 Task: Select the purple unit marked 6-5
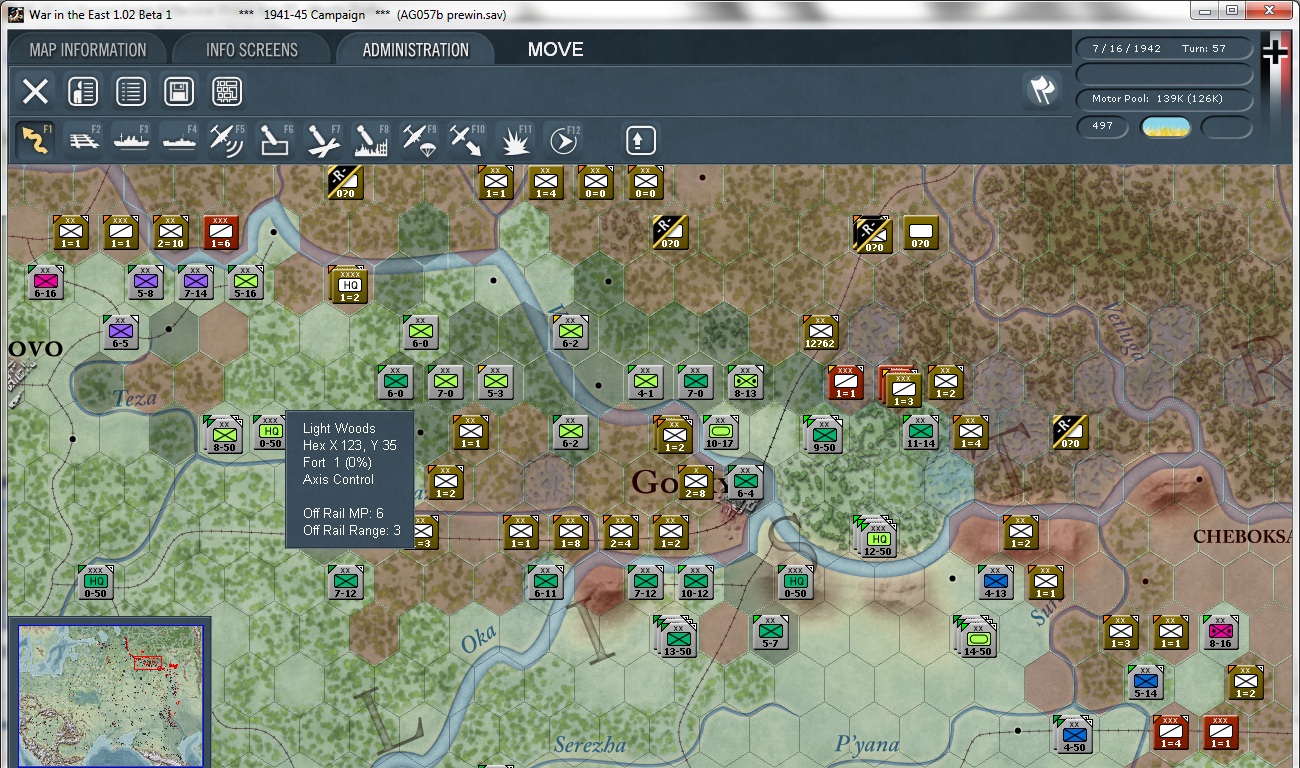tap(120, 333)
